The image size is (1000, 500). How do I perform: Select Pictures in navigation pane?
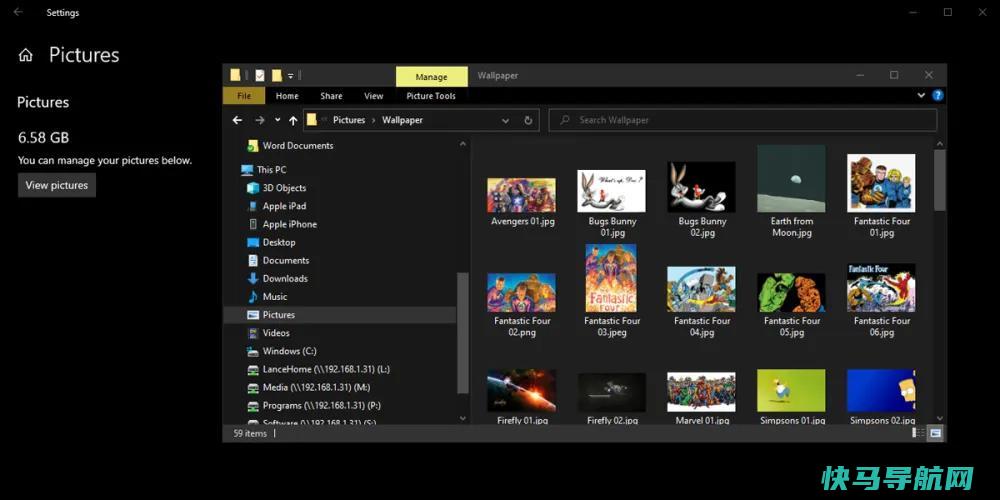coord(340,314)
